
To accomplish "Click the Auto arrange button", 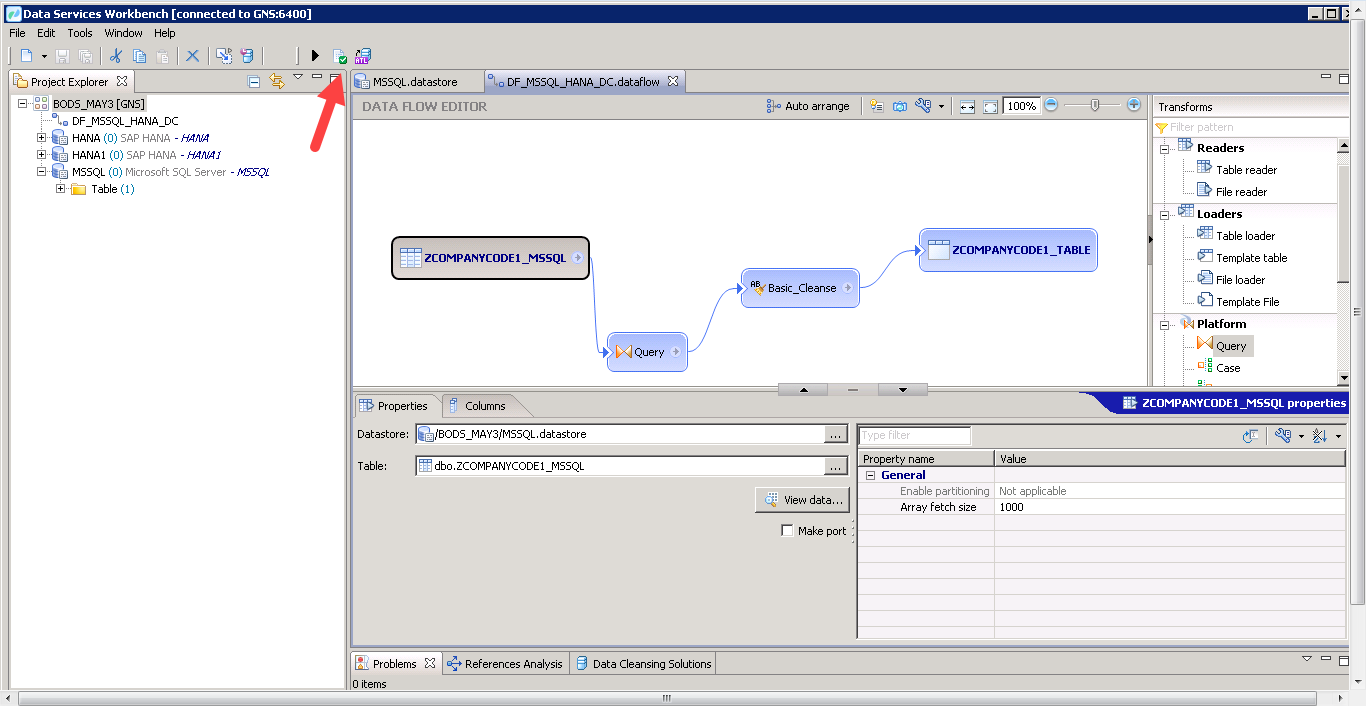I will click(808, 106).
